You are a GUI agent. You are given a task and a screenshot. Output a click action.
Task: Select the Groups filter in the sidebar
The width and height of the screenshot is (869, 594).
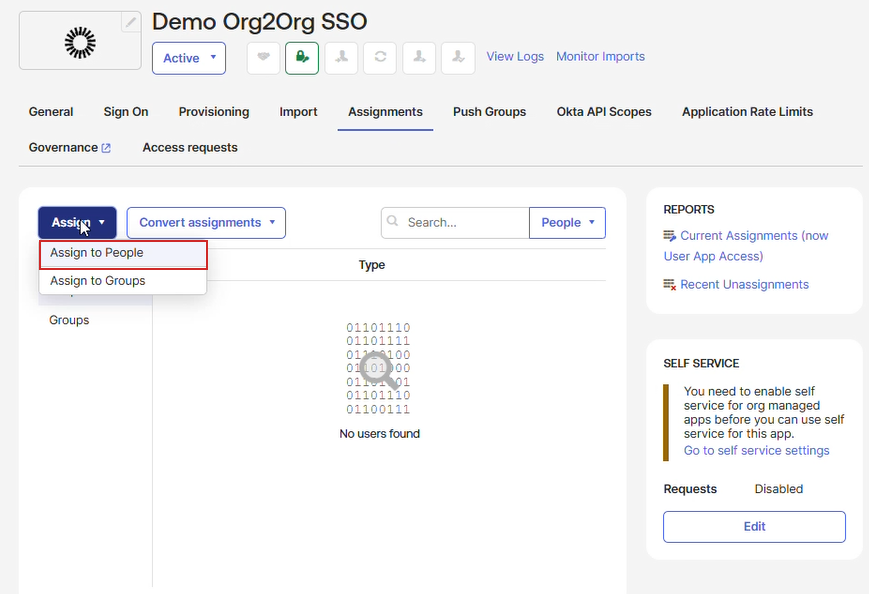click(x=69, y=320)
